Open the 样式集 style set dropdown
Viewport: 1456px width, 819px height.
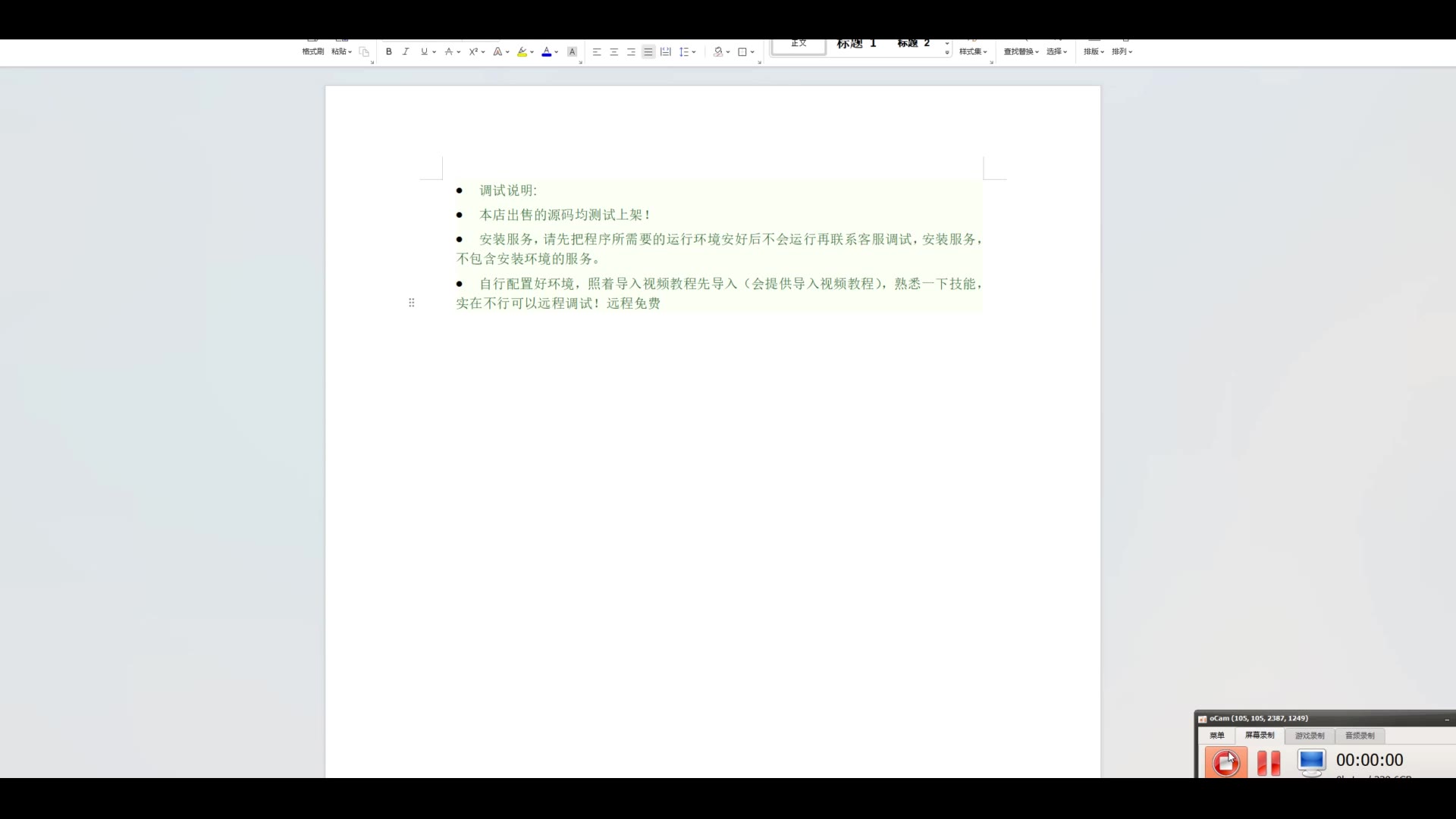[x=973, y=52]
